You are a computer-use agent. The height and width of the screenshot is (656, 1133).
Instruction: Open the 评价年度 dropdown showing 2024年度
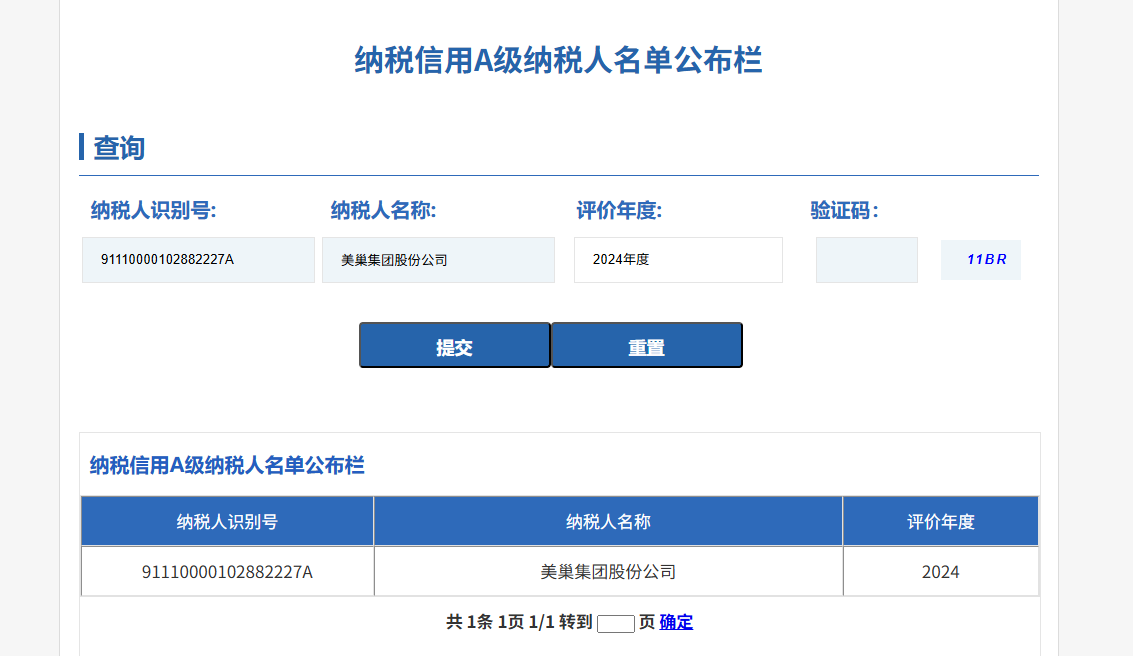click(x=678, y=260)
